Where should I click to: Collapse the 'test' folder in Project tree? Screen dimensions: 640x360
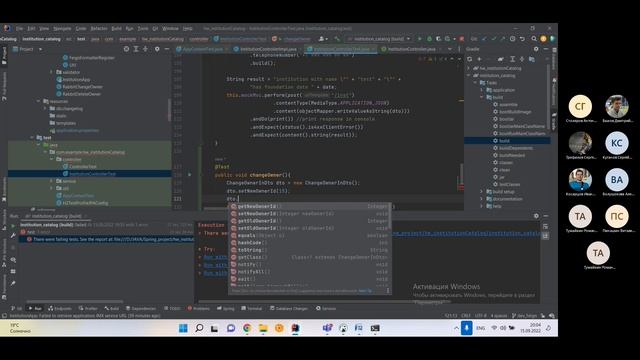32,138
